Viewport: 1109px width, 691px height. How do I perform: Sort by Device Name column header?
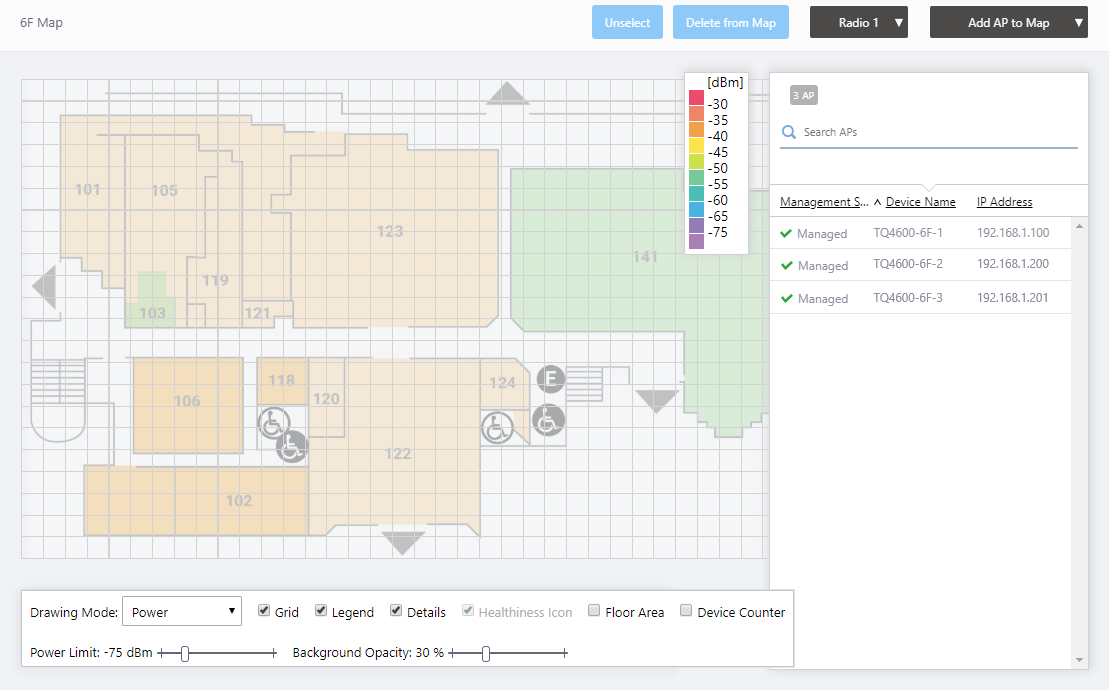click(920, 202)
